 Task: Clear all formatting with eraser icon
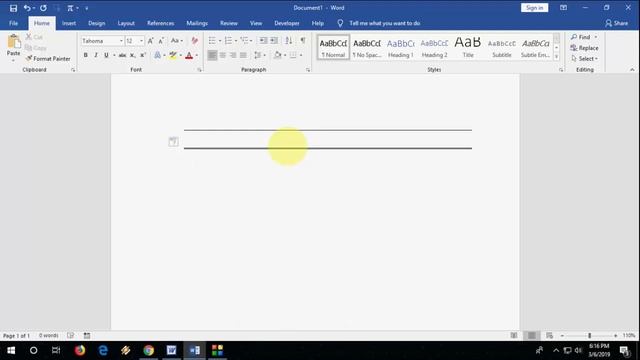click(195, 41)
